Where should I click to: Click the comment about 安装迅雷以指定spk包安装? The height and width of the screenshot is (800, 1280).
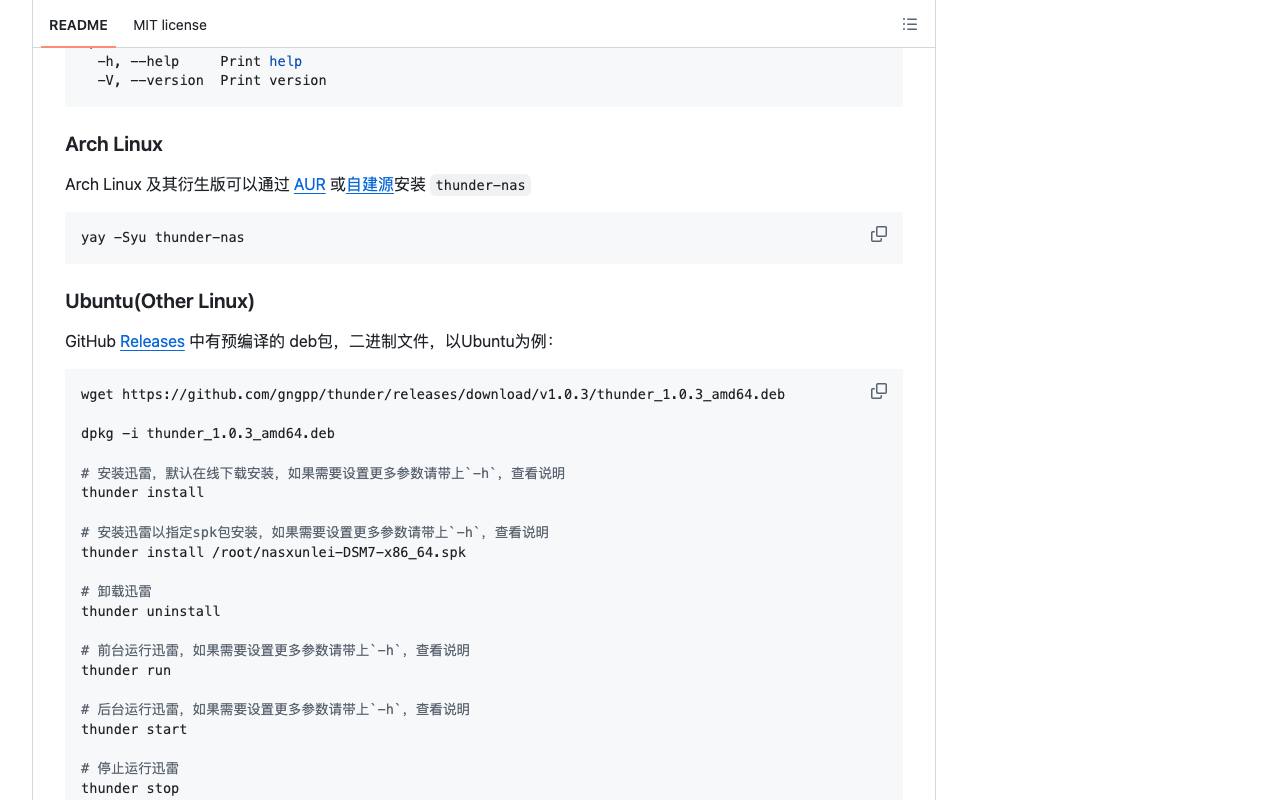point(315,532)
